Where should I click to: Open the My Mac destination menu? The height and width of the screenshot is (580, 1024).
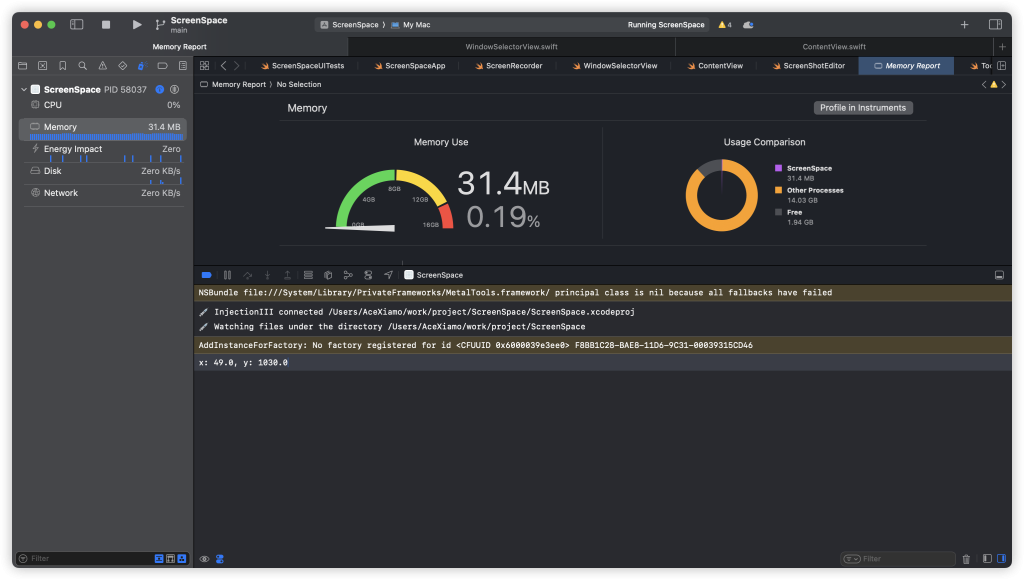[x=415, y=24]
